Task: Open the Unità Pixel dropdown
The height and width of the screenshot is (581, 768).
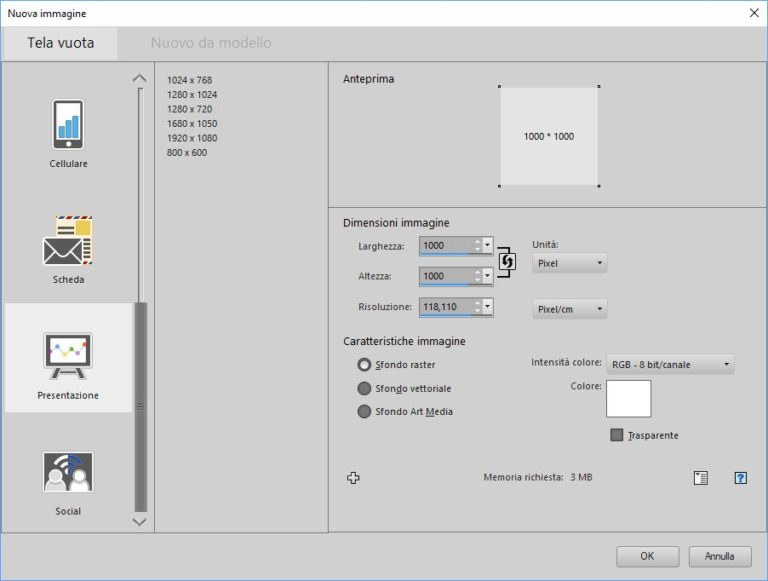Action: tap(569, 264)
